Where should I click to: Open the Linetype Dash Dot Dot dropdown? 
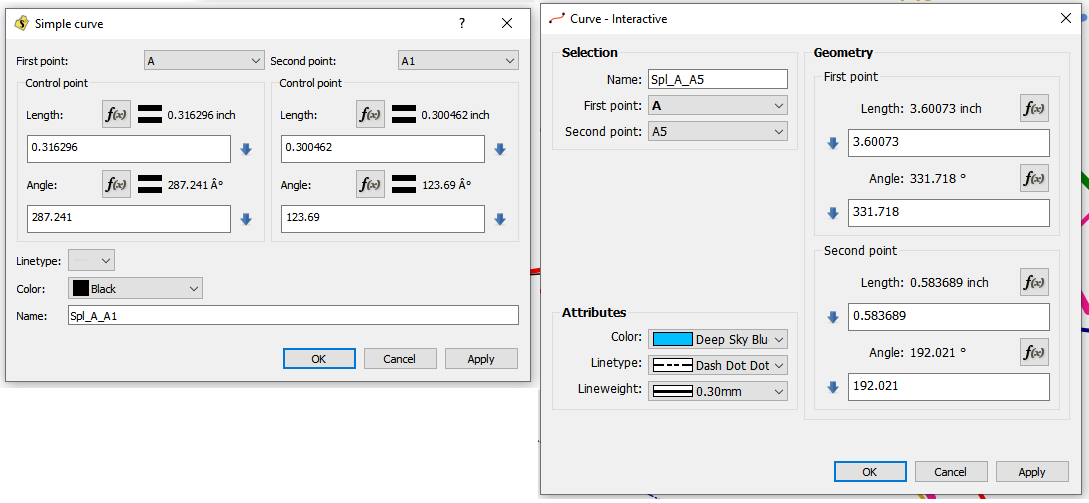[x=717, y=365]
